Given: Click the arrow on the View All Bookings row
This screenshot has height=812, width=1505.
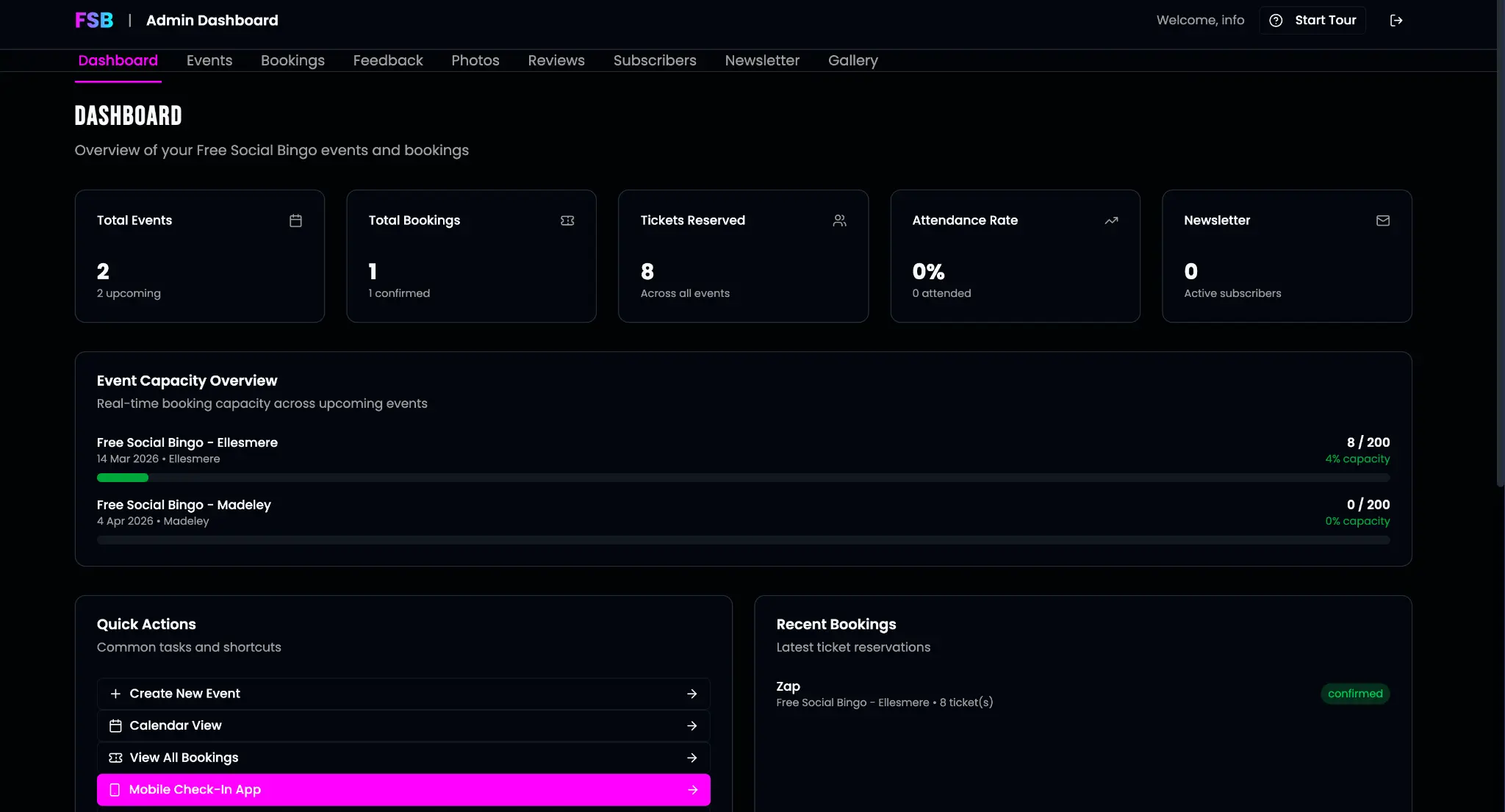Looking at the screenshot, I should (x=692, y=757).
